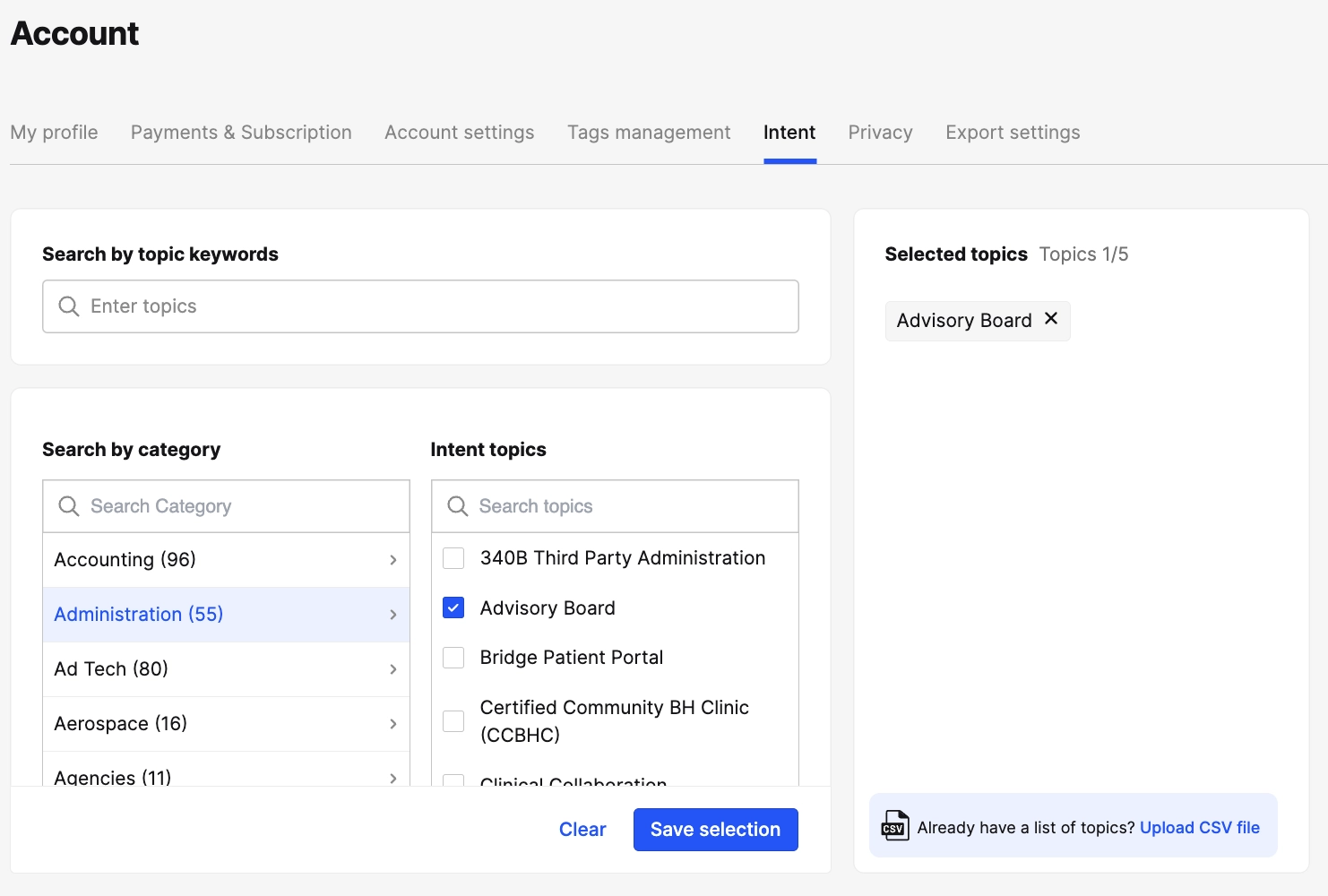
Task: Expand the Ad Tech category chevron
Action: [392, 669]
